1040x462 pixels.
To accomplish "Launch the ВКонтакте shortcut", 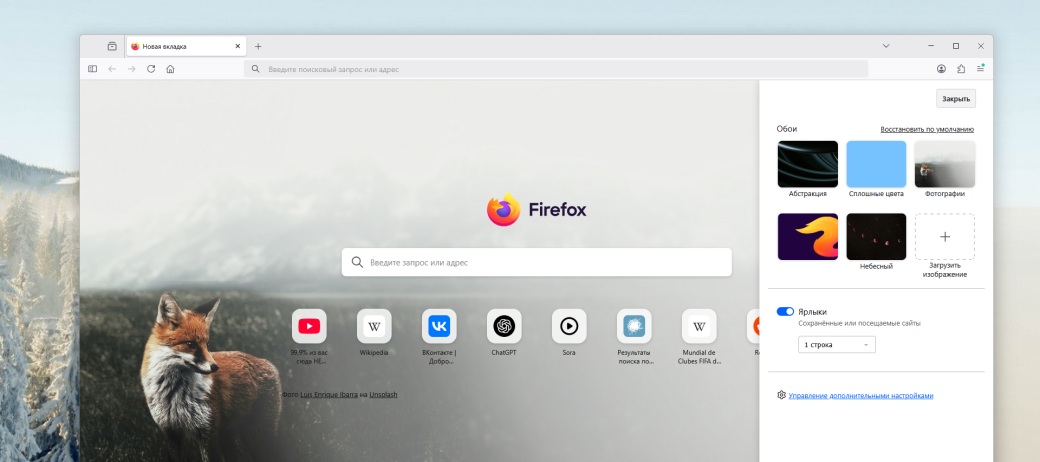I will [439, 326].
